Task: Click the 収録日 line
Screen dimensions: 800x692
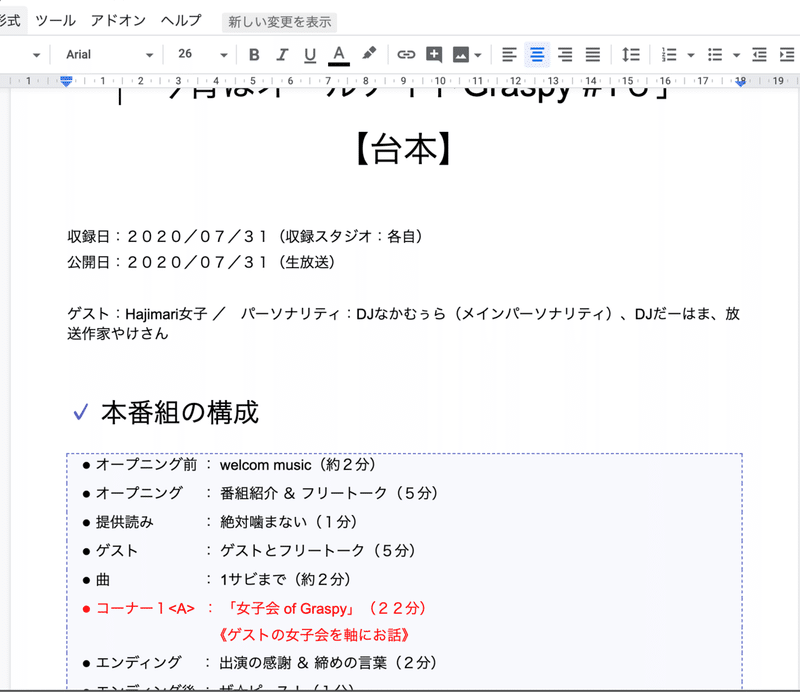Action: coord(245,236)
